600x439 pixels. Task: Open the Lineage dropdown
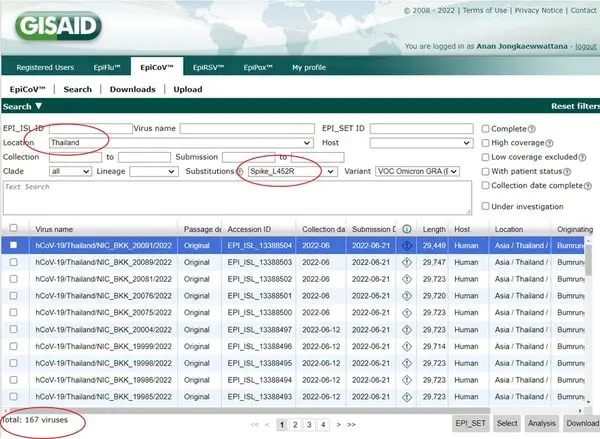[154, 171]
